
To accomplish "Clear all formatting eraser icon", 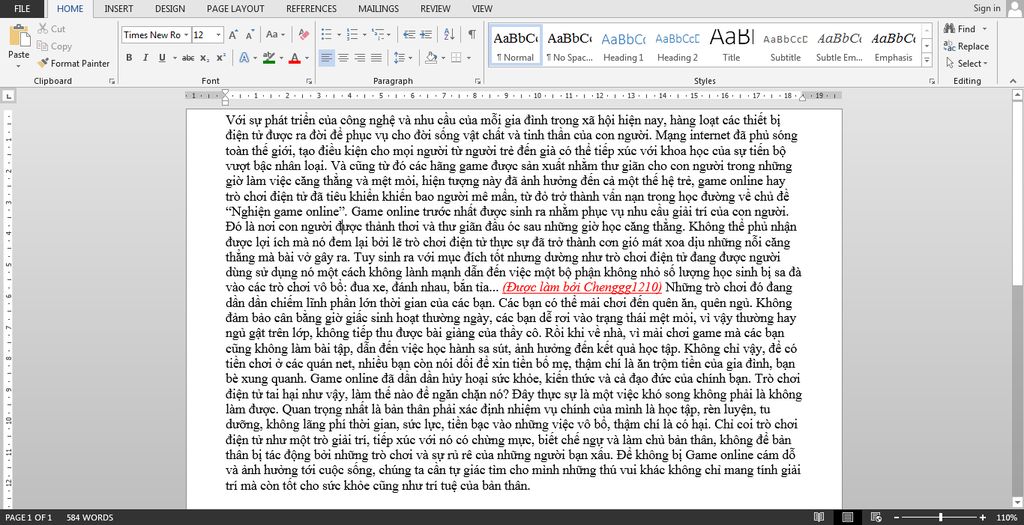I will (304, 35).
